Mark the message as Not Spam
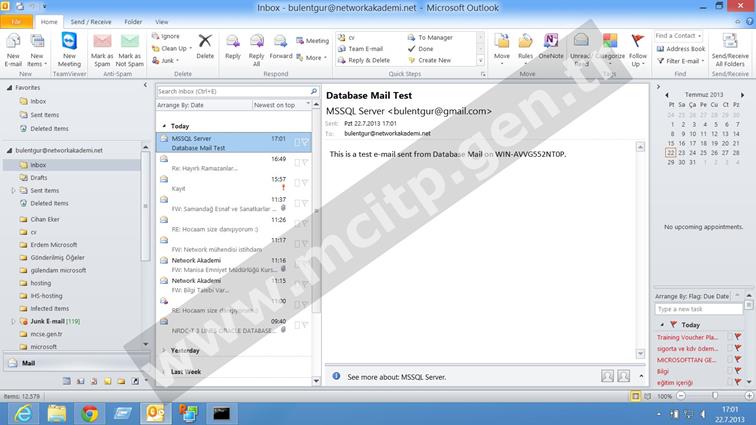The image size is (756, 425). (130, 50)
